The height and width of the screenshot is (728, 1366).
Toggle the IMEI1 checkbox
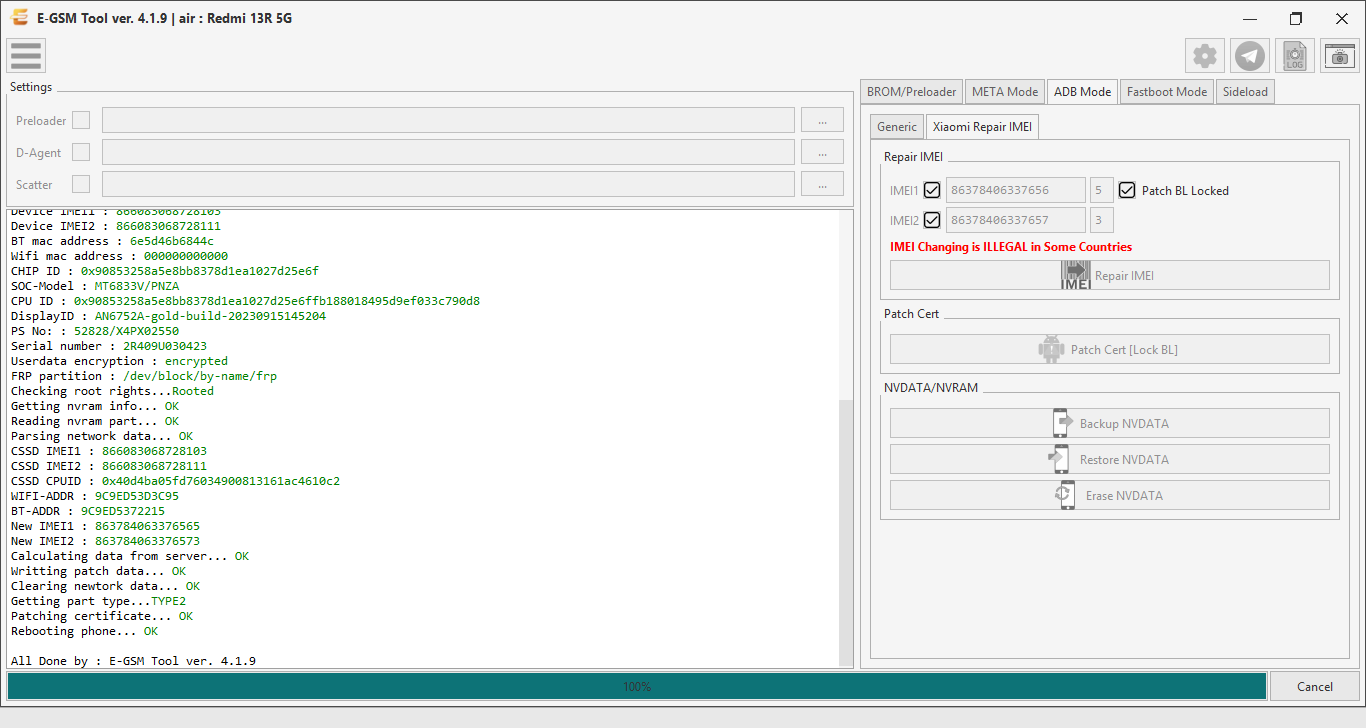click(932, 190)
